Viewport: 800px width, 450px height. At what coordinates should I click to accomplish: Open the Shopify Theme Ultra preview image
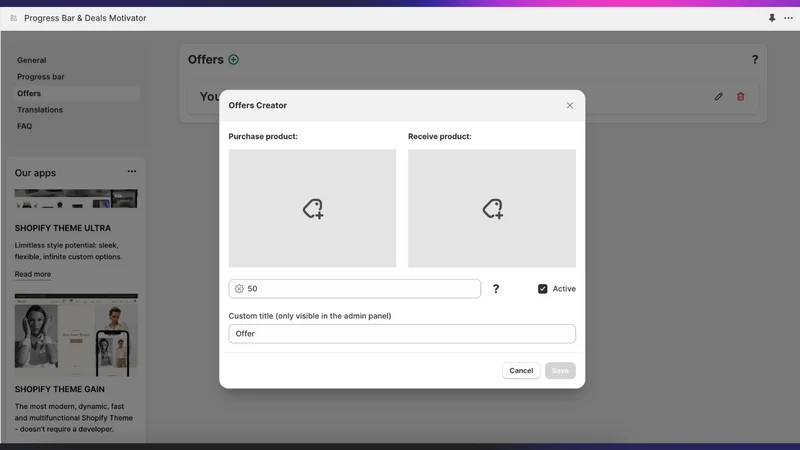click(76, 198)
